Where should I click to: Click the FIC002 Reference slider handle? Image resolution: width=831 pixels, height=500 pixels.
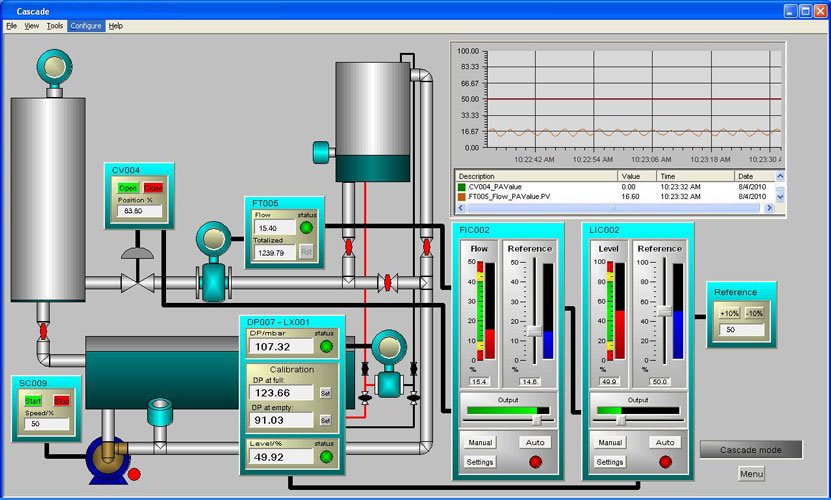(x=535, y=329)
